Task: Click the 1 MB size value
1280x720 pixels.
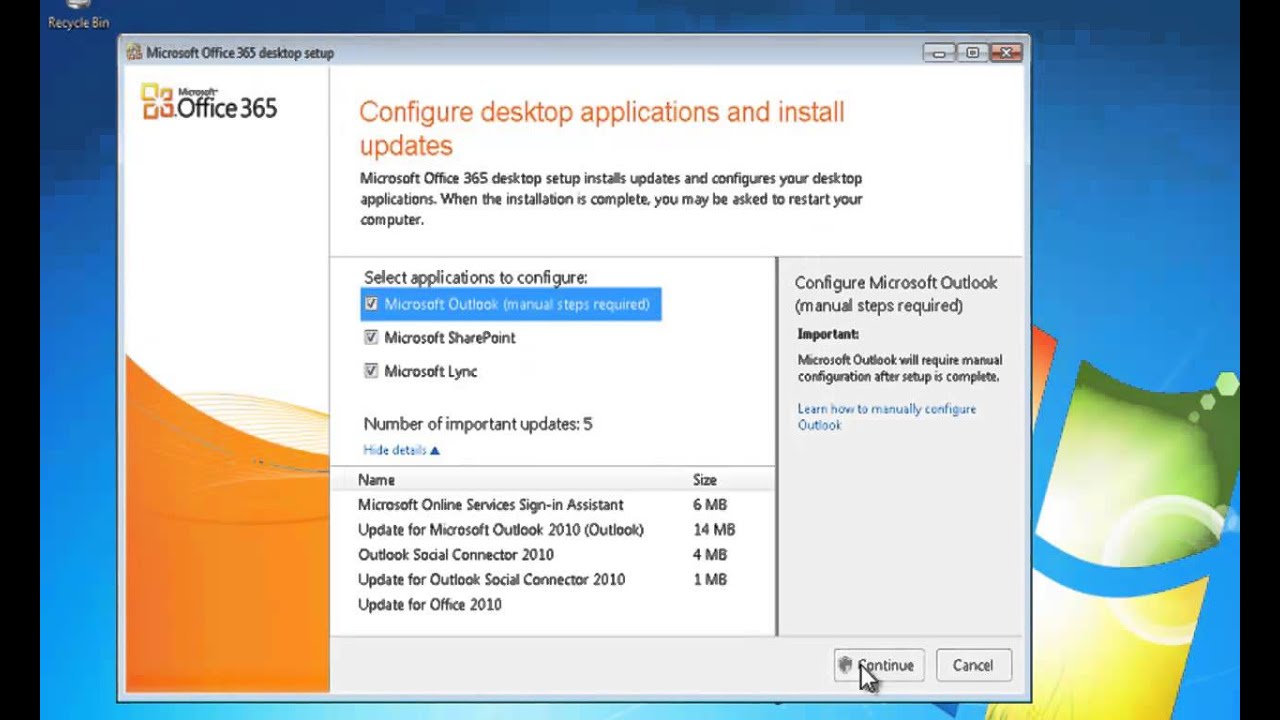Action: (710, 580)
